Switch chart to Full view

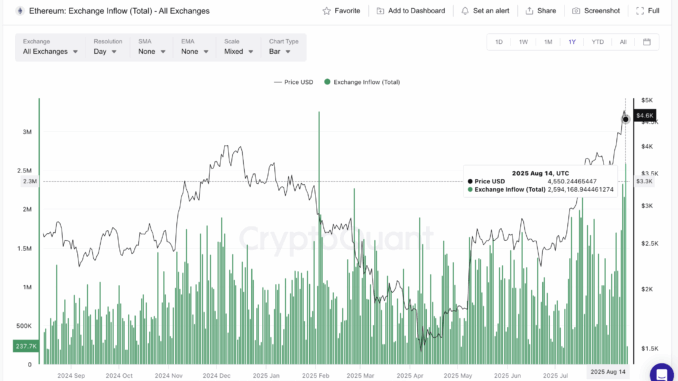click(648, 11)
